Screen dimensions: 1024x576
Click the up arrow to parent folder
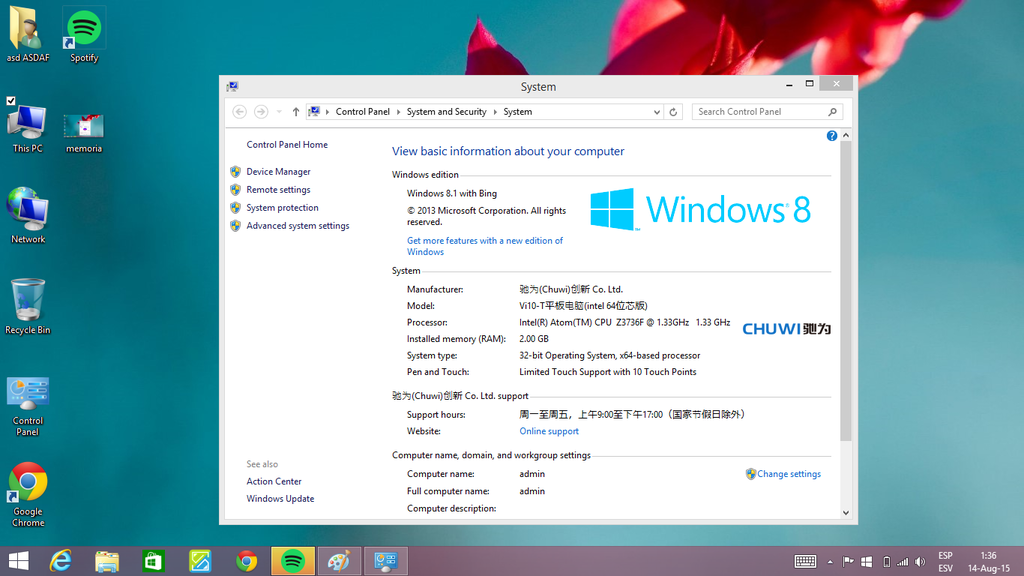coord(296,112)
